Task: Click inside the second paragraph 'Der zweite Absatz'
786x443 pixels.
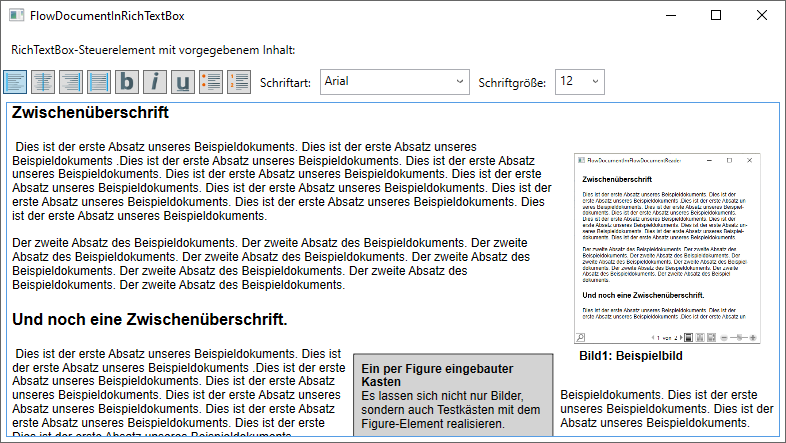Action: point(271,264)
